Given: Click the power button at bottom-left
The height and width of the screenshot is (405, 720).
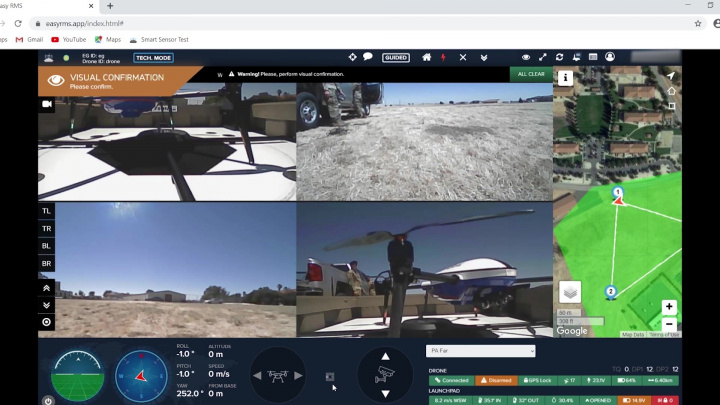Looking at the screenshot, I should (x=48, y=400).
